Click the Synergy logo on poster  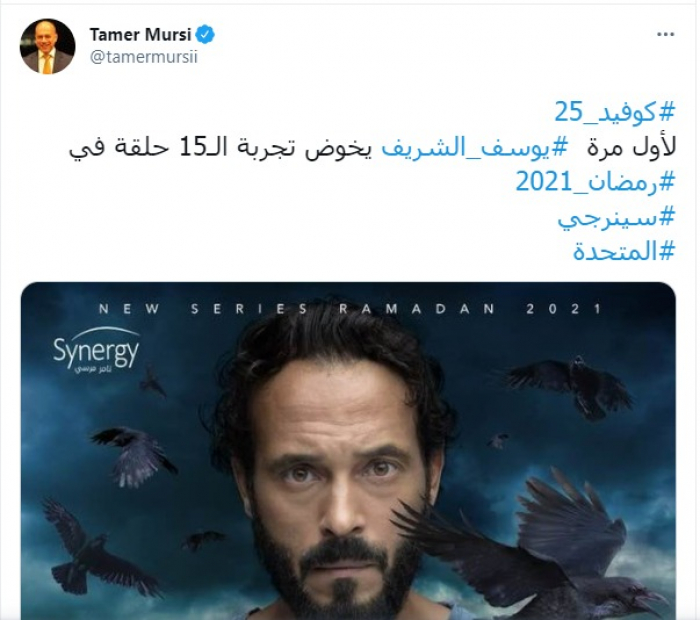point(96,351)
